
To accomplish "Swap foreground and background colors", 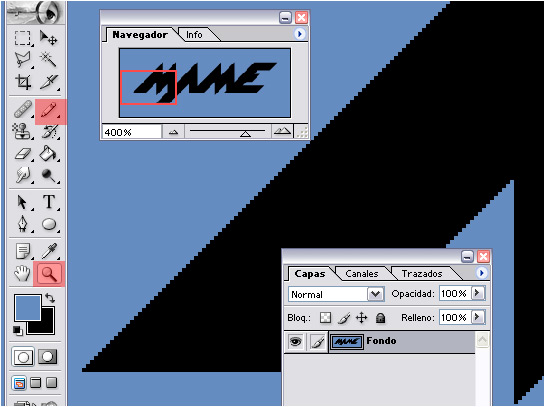I will (50, 298).
